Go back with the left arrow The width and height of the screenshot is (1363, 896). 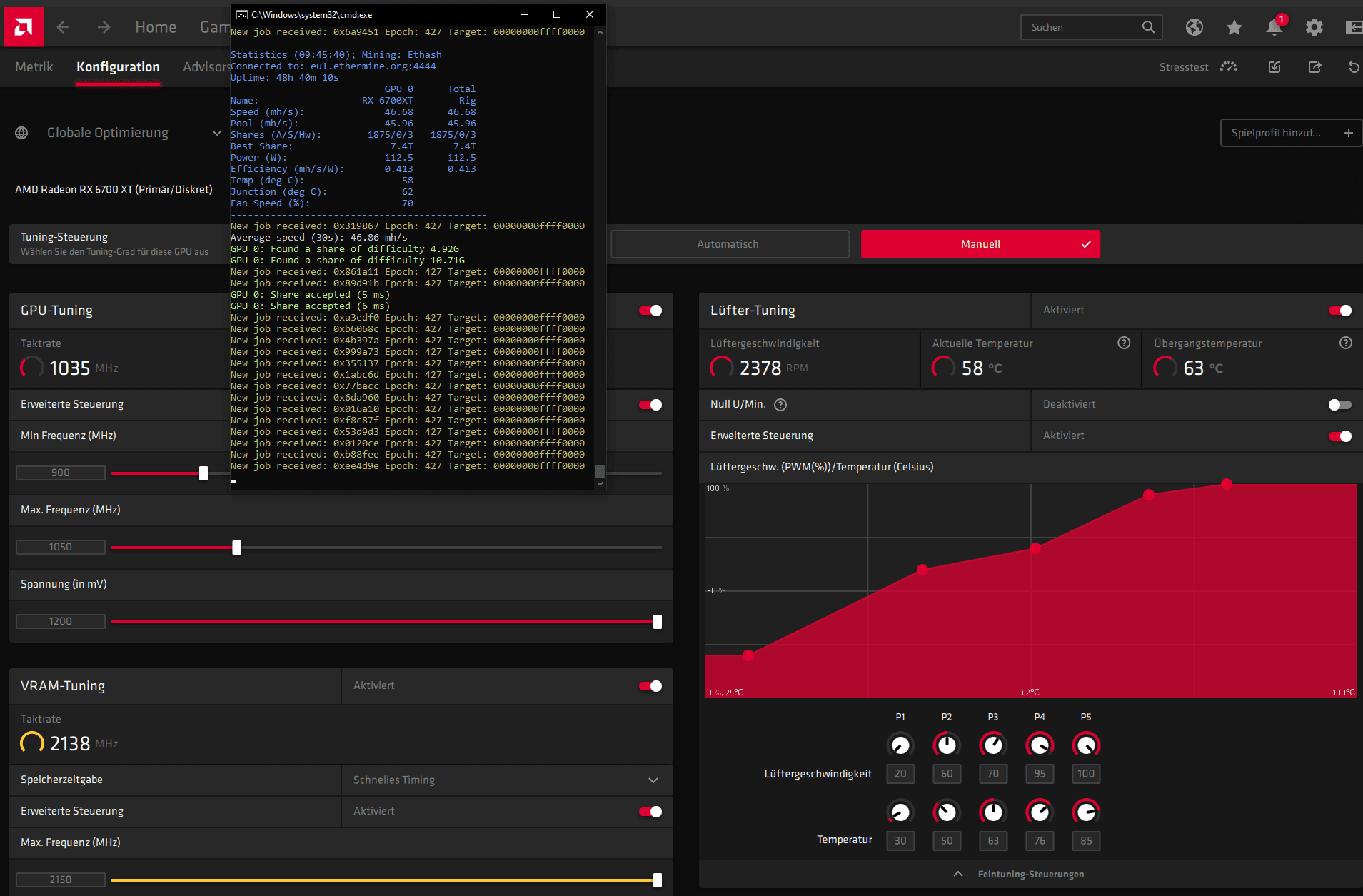coord(63,27)
